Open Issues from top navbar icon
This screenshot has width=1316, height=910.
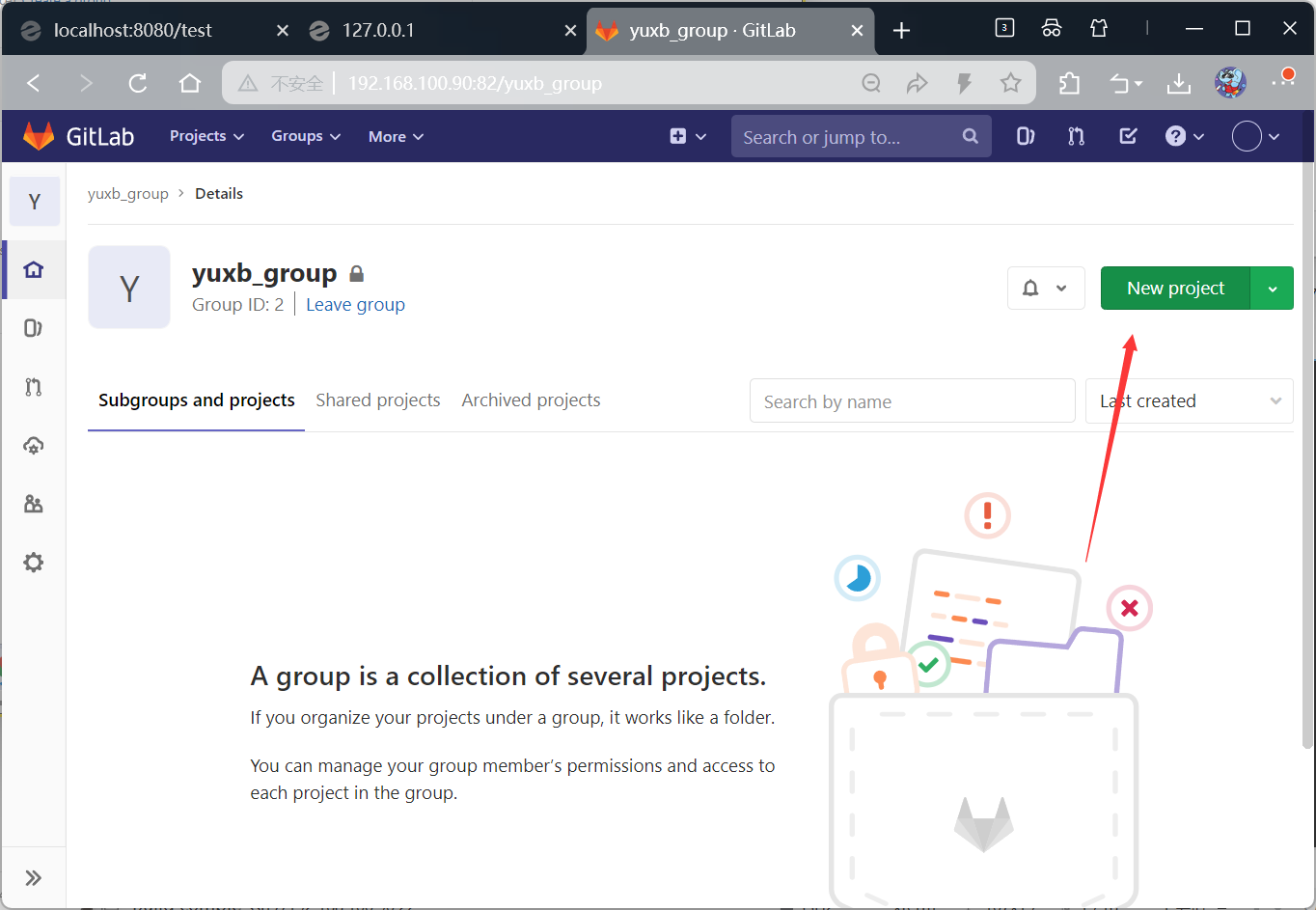[1025, 136]
